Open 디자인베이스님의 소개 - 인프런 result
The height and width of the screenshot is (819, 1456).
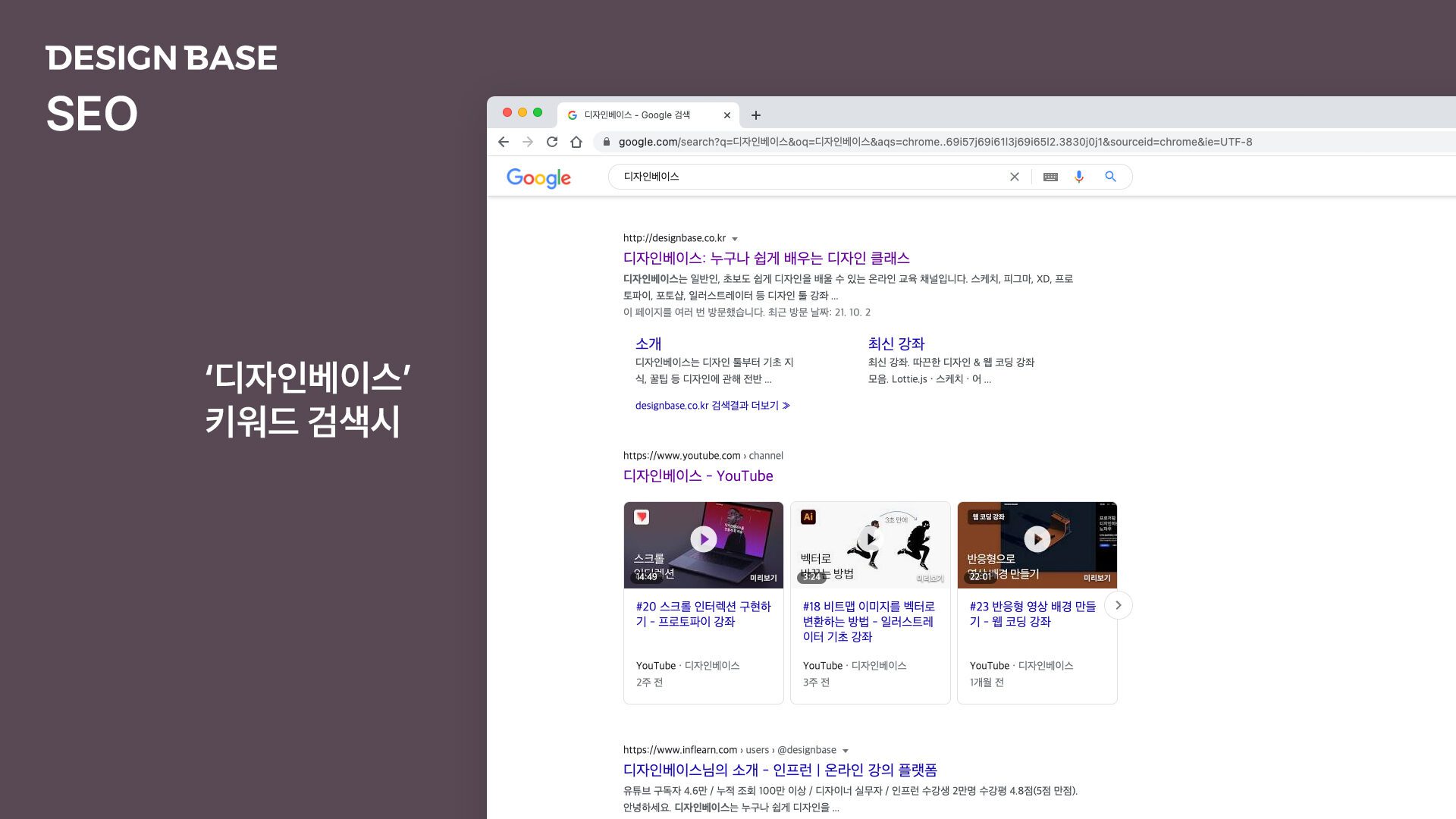click(x=780, y=770)
